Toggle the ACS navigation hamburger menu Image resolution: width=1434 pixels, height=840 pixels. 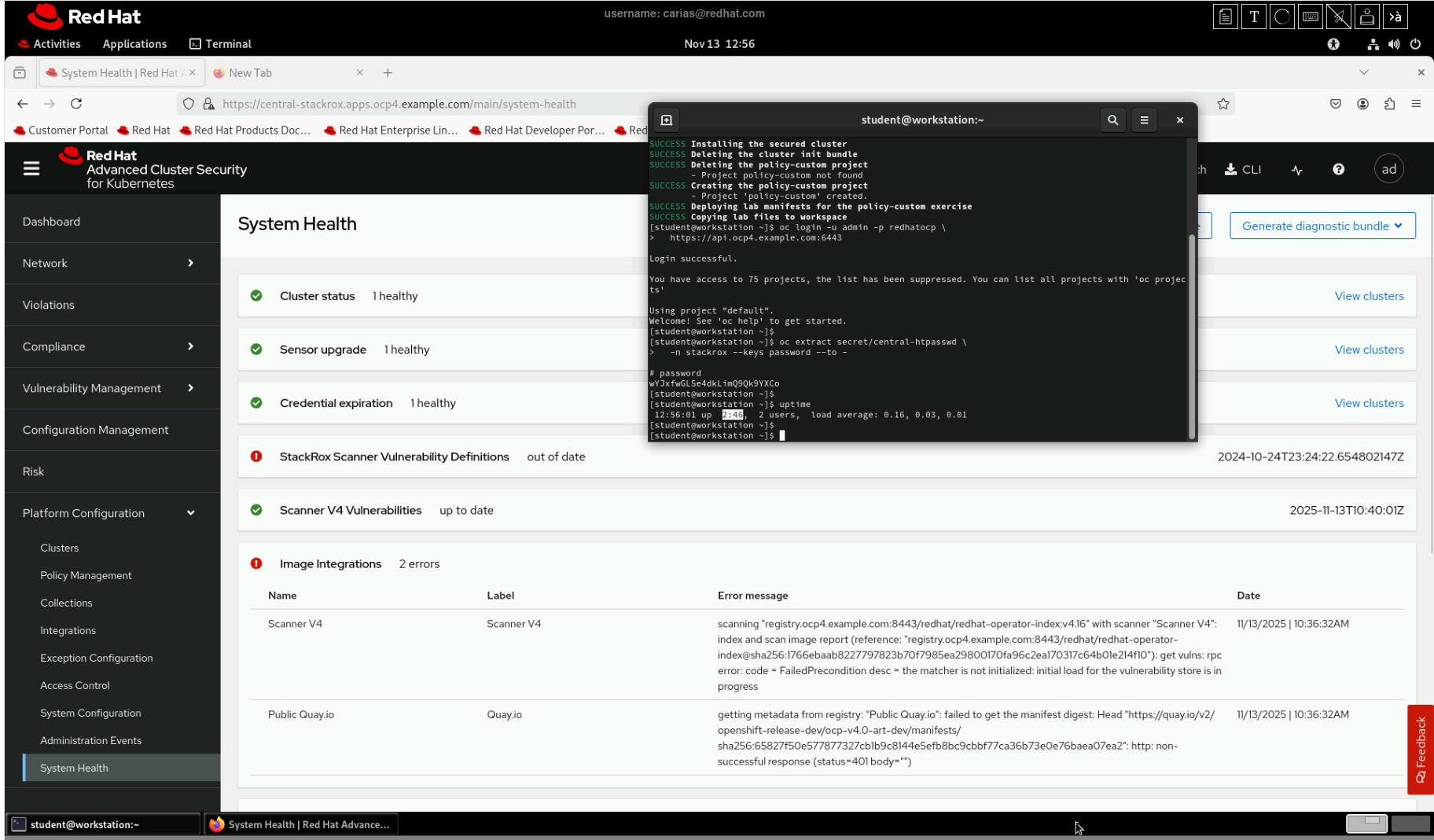pyautogui.click(x=31, y=169)
